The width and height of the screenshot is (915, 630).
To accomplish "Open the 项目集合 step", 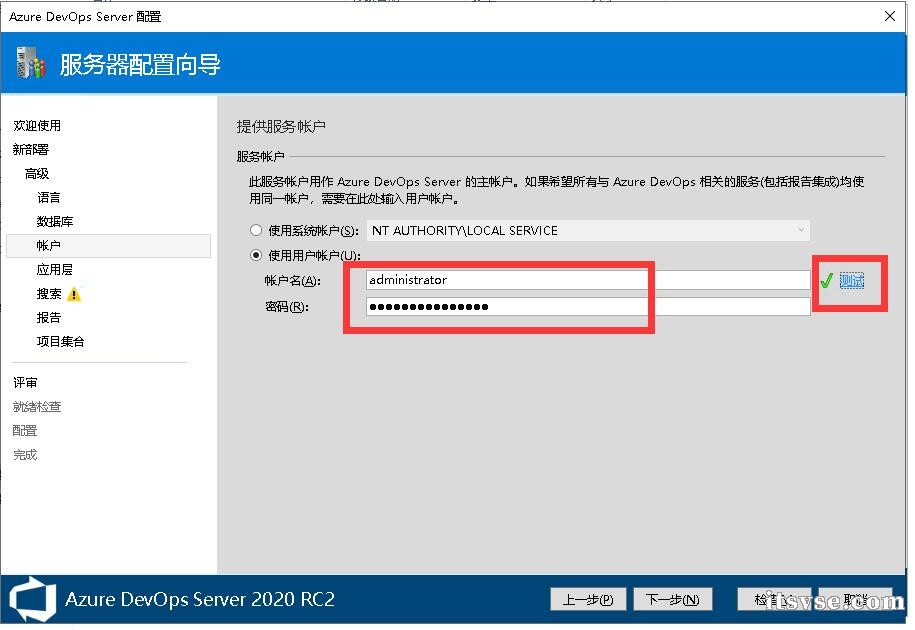I will [61, 341].
